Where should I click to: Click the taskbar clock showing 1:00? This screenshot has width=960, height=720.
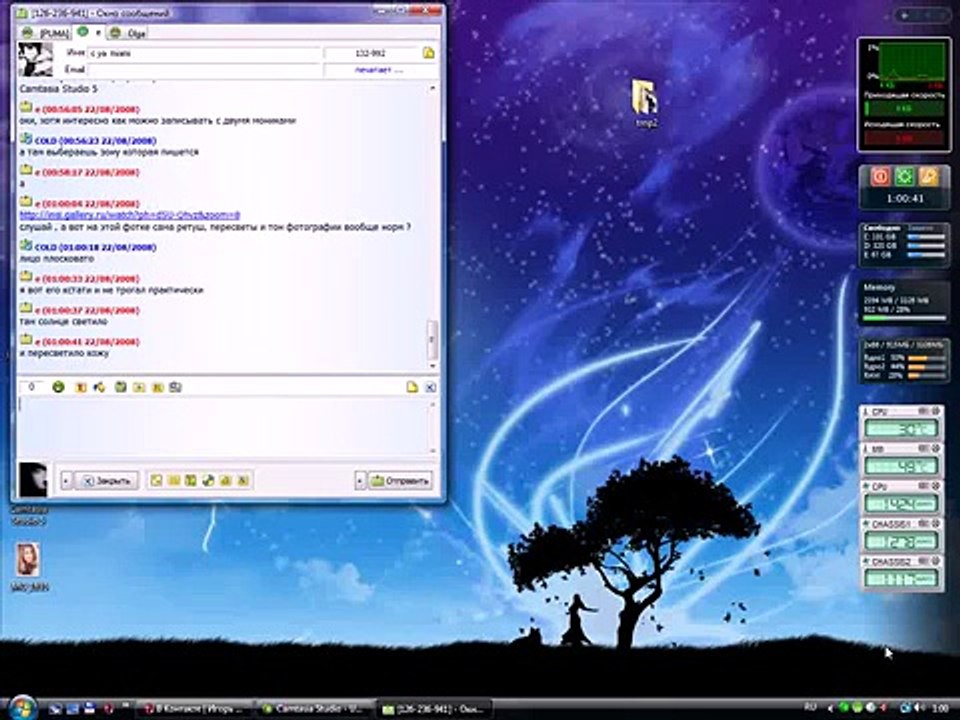tap(940, 708)
